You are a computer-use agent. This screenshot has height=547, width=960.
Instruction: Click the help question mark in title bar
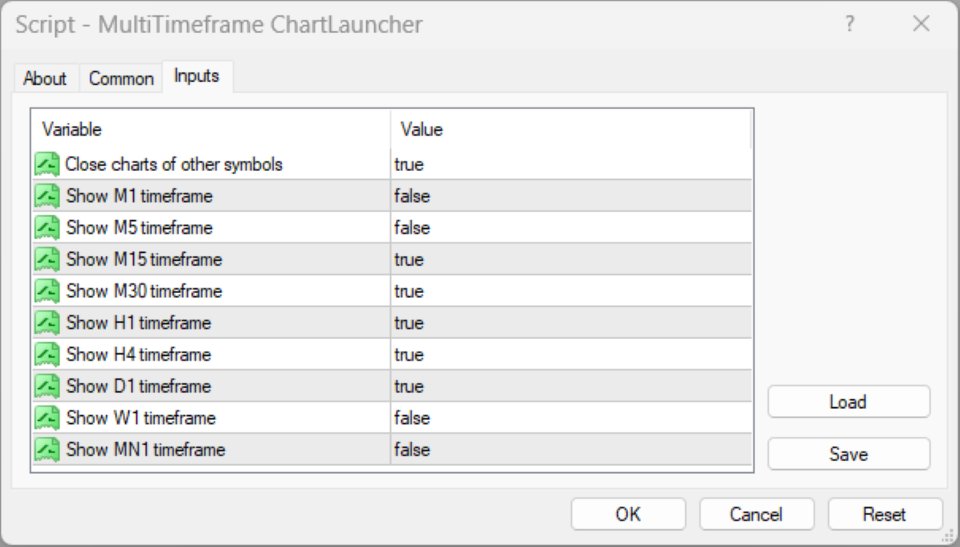tap(849, 24)
